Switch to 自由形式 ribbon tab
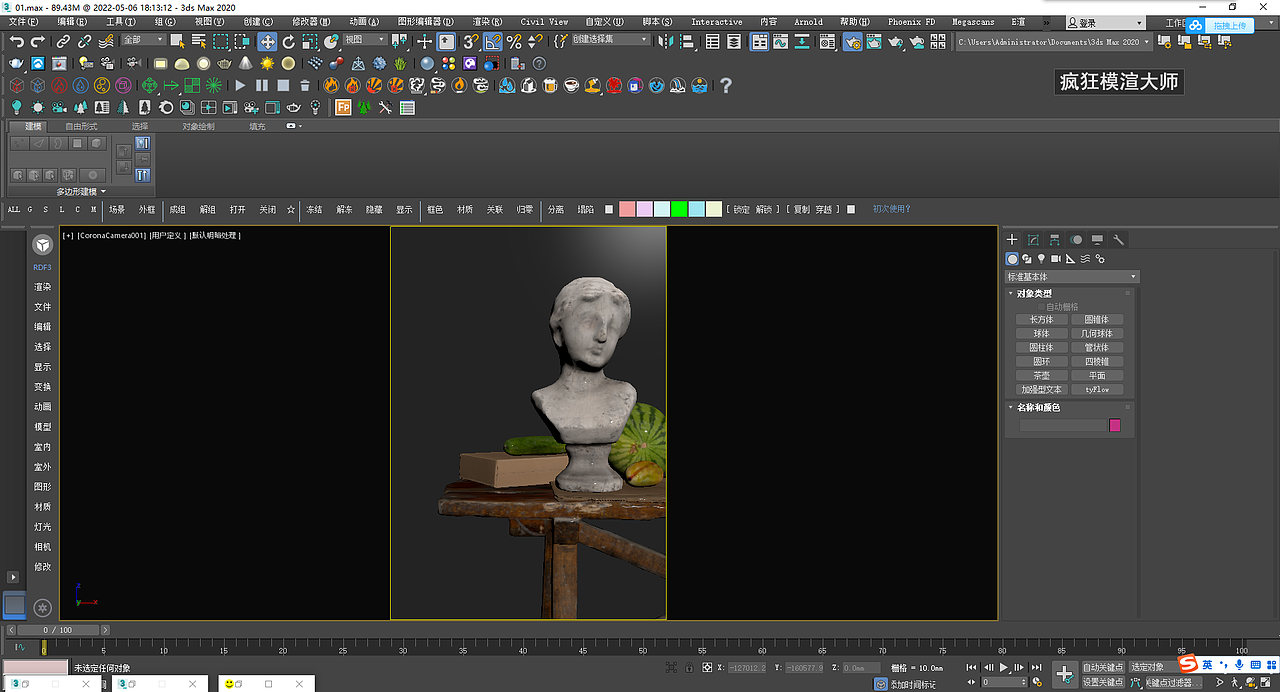 pos(81,127)
